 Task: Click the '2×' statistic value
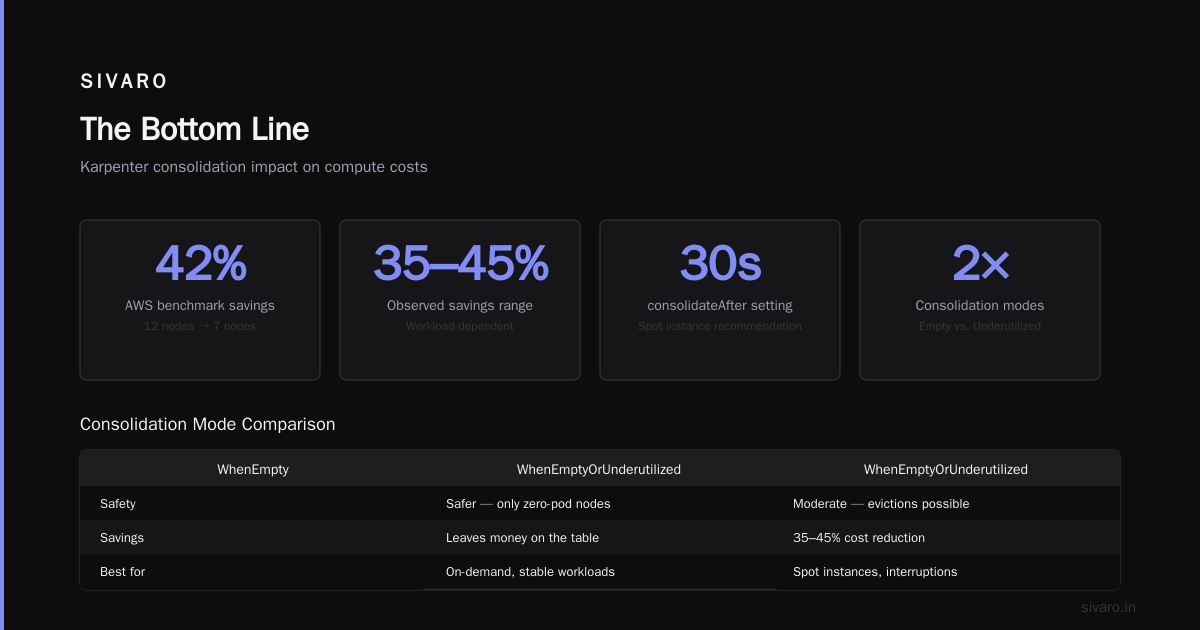pyautogui.click(x=980, y=264)
